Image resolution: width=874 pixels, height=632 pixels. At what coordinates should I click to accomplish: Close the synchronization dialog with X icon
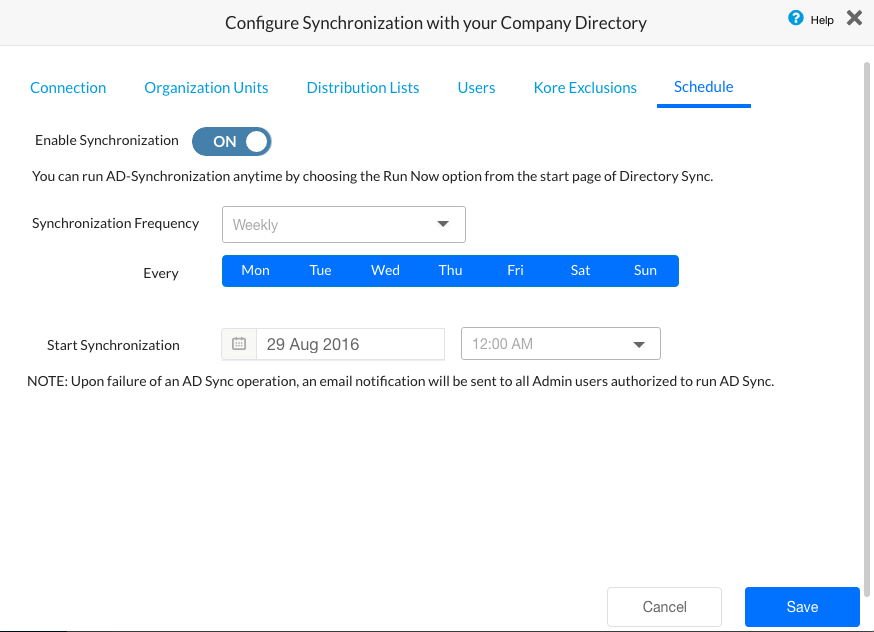click(x=854, y=18)
